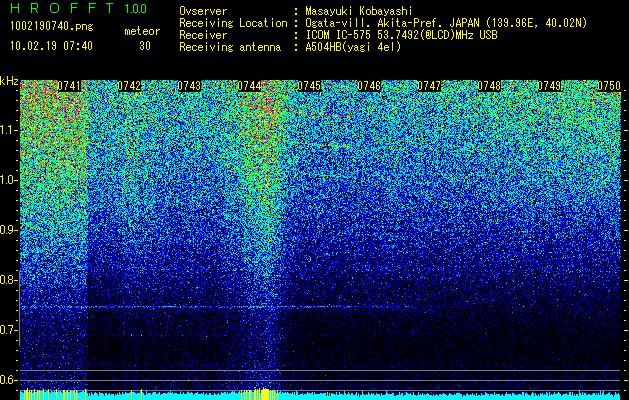Click the 0.7 kHz axis label
This screenshot has width=629, height=400.
pyautogui.click(x=9, y=330)
